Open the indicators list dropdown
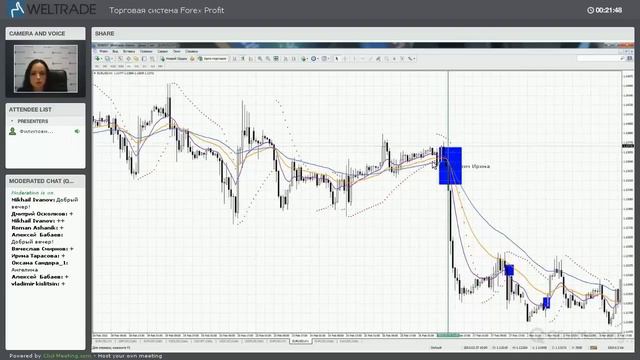Viewport: 640px width, 360px height. (304, 59)
